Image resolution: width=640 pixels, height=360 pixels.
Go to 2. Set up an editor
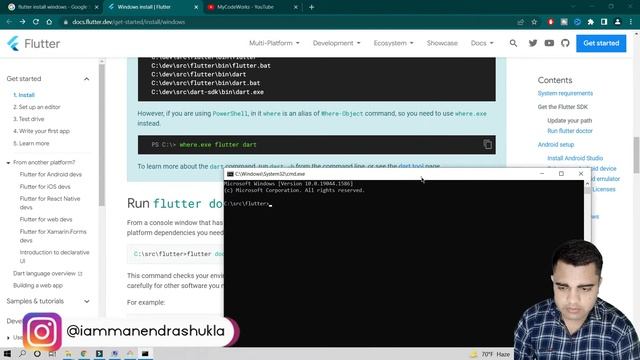click(x=37, y=107)
